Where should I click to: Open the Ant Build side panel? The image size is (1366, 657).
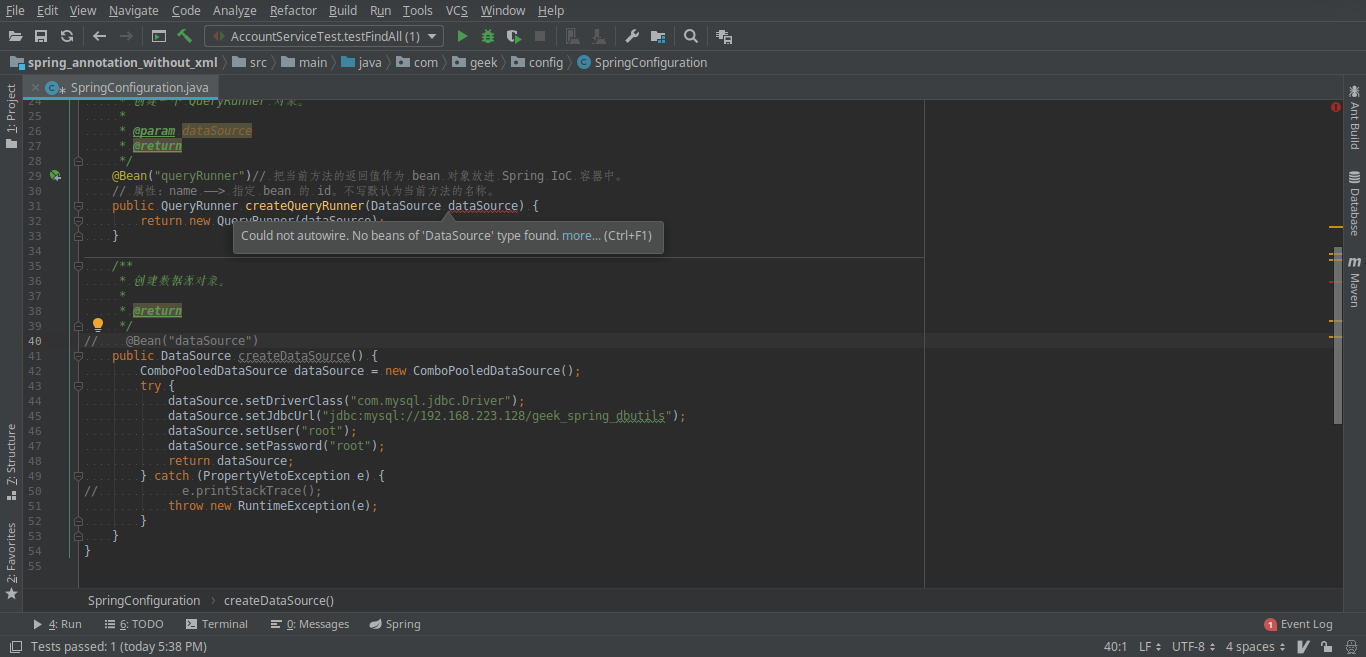coord(1355,118)
